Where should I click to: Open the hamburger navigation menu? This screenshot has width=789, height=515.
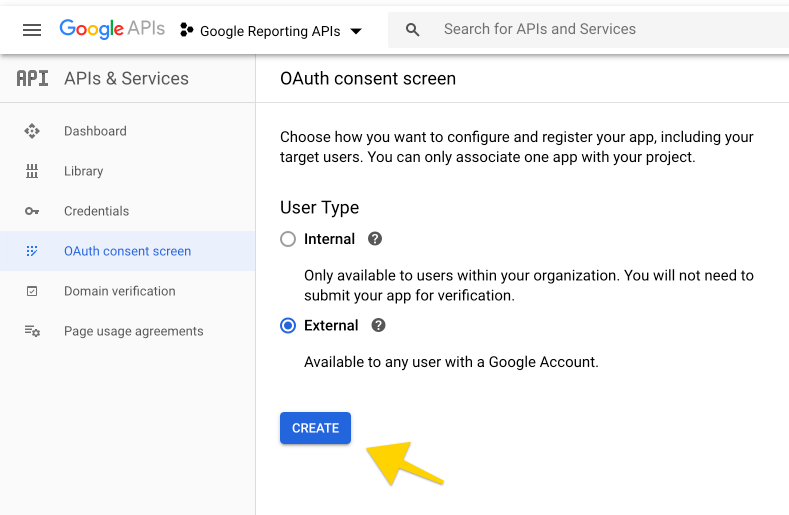pos(32,30)
